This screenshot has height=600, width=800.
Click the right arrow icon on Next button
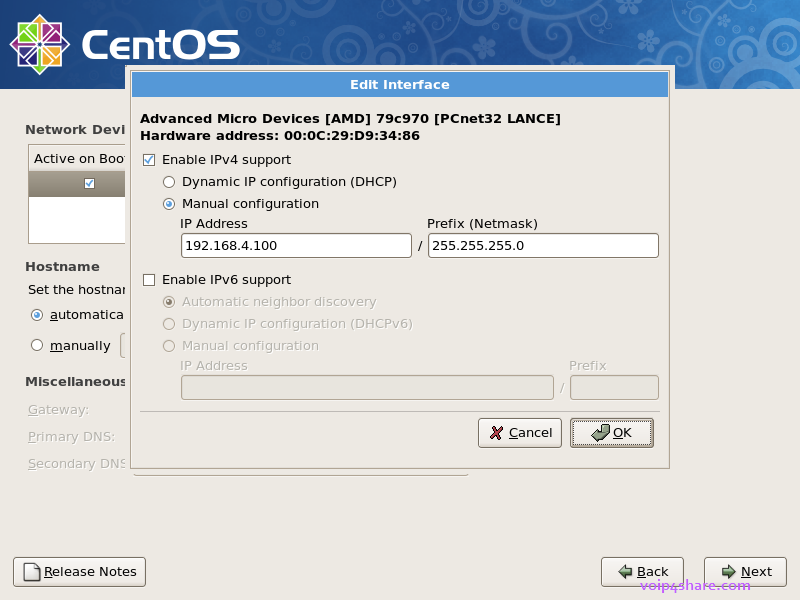[726, 571]
